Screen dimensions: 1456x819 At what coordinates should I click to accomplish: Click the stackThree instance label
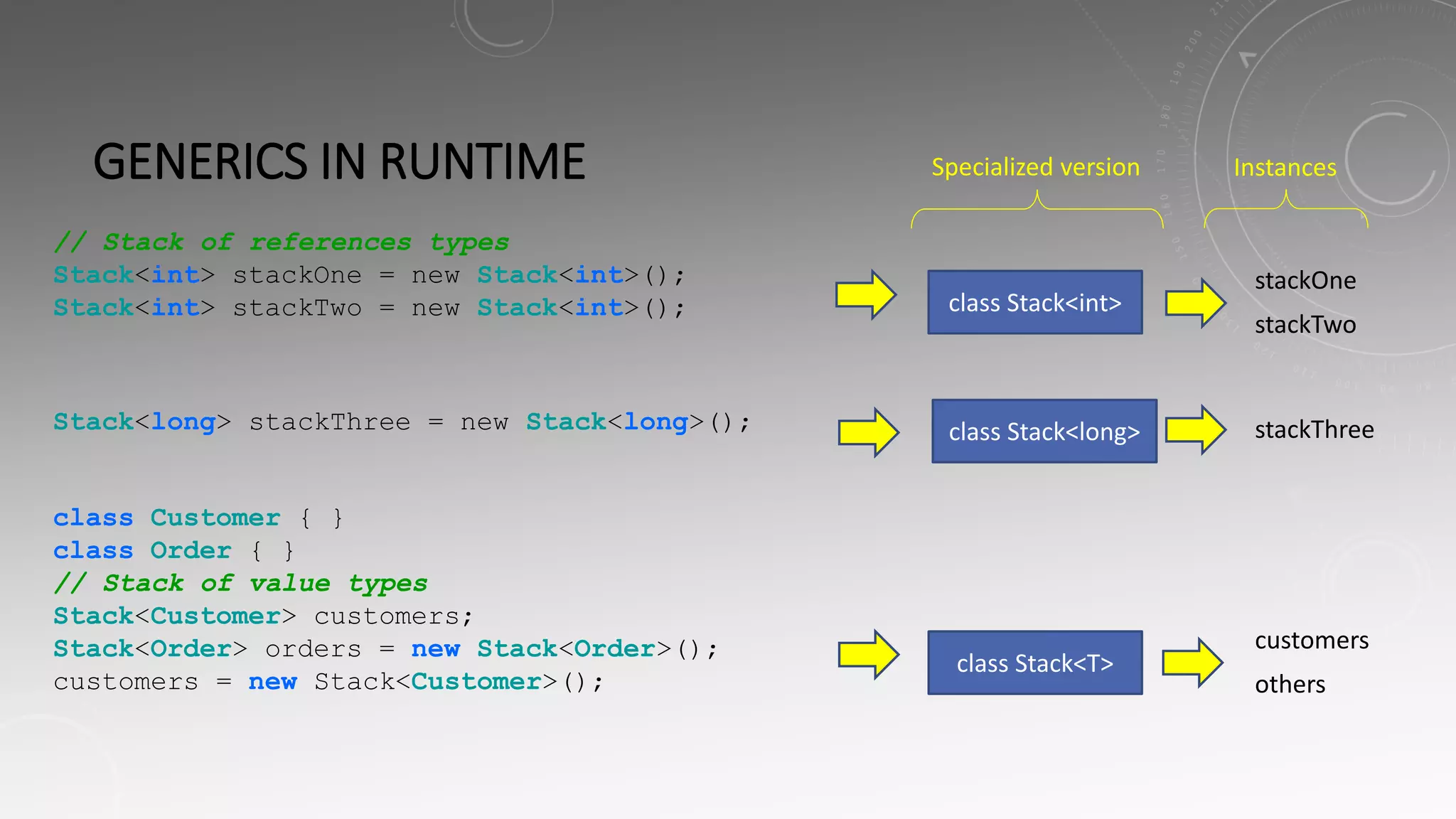1314,429
